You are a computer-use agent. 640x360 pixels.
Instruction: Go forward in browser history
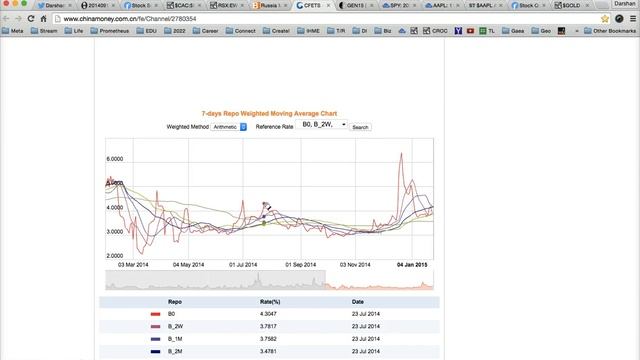[18, 18]
